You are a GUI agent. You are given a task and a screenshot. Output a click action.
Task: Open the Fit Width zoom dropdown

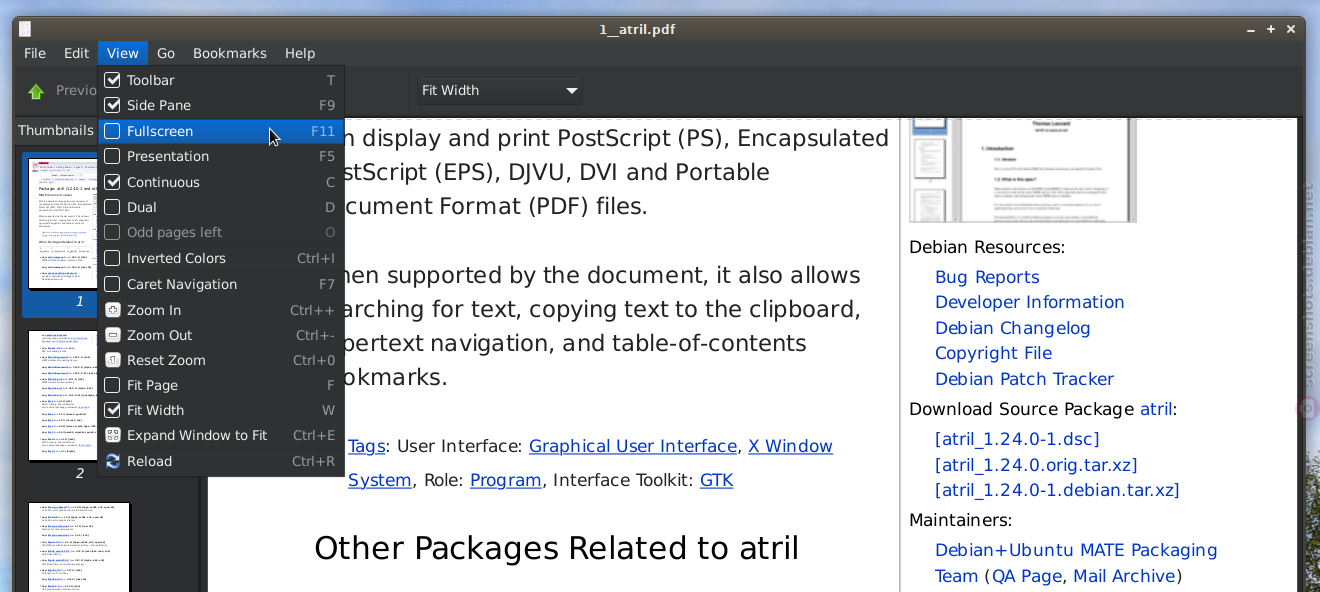click(499, 90)
